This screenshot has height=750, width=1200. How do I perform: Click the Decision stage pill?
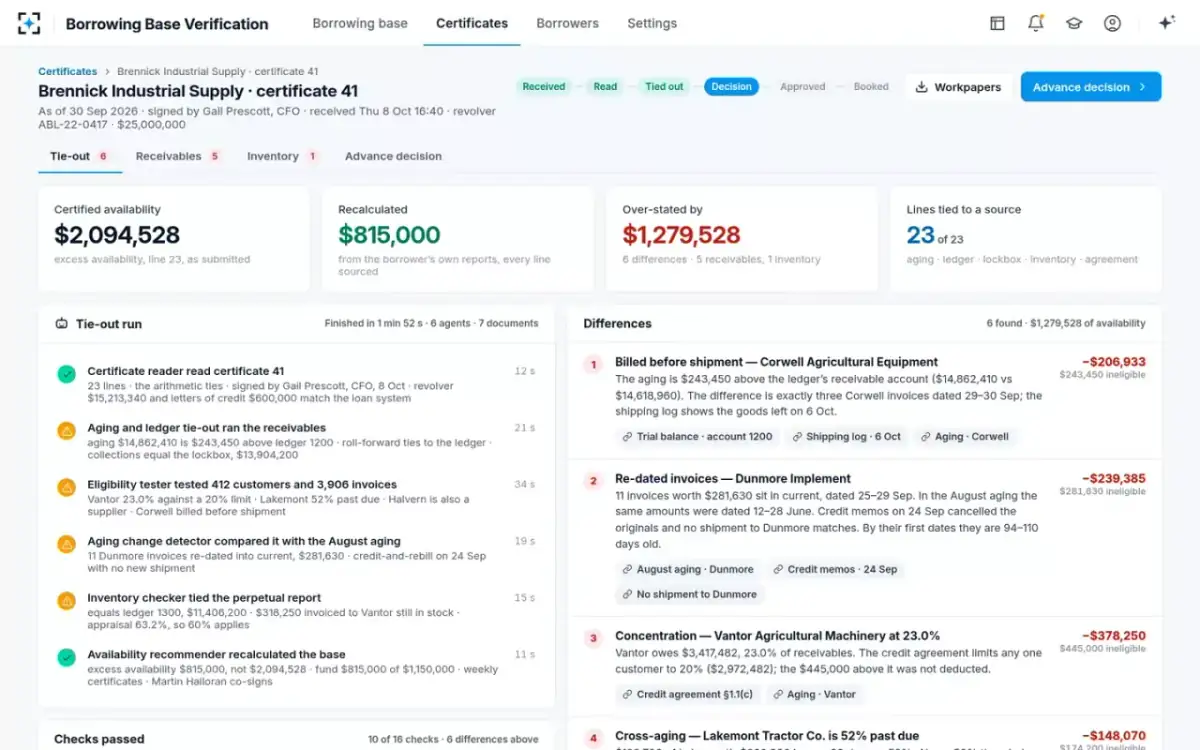click(x=731, y=87)
